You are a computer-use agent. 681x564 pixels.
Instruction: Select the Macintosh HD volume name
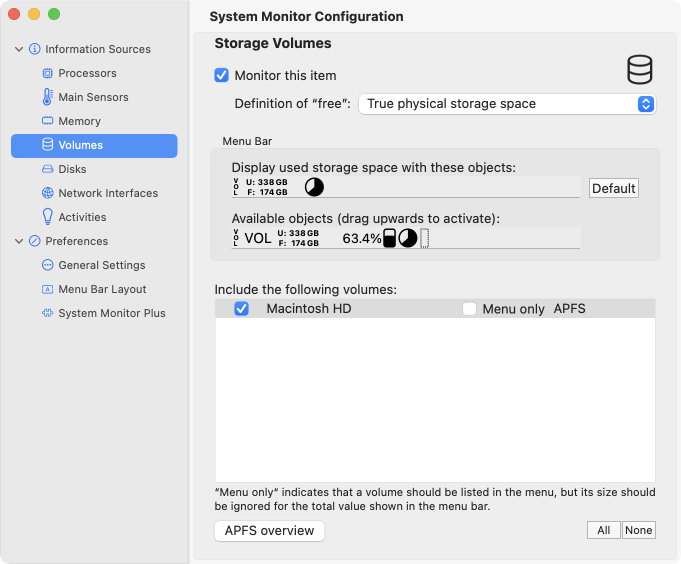[309, 309]
